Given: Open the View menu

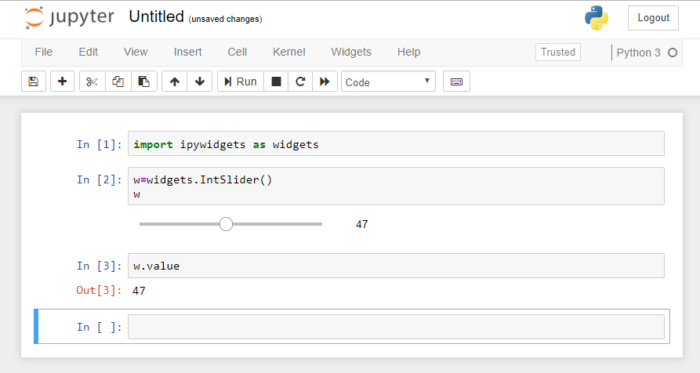Looking at the screenshot, I should 136,52.
